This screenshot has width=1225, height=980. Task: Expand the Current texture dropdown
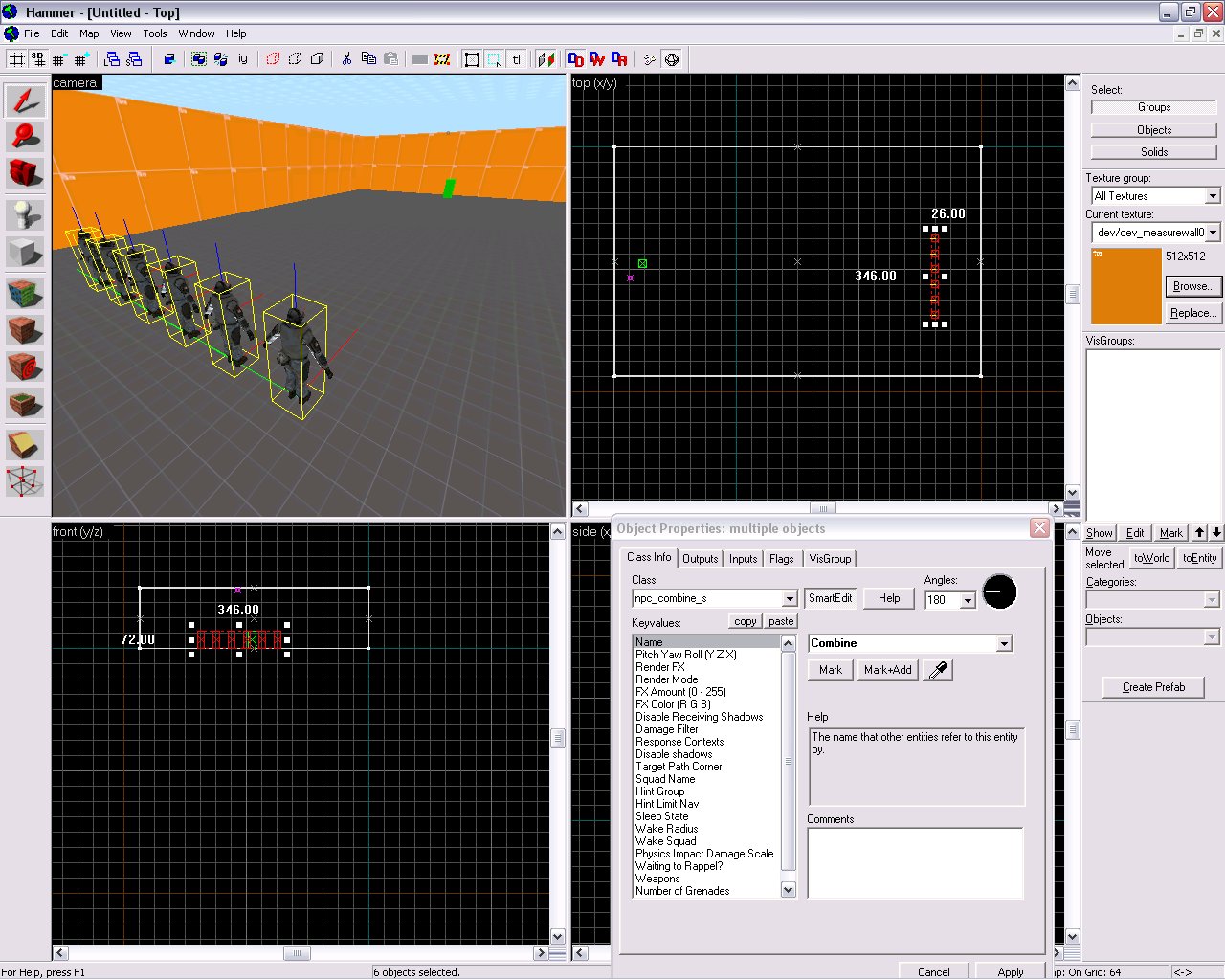1213,233
